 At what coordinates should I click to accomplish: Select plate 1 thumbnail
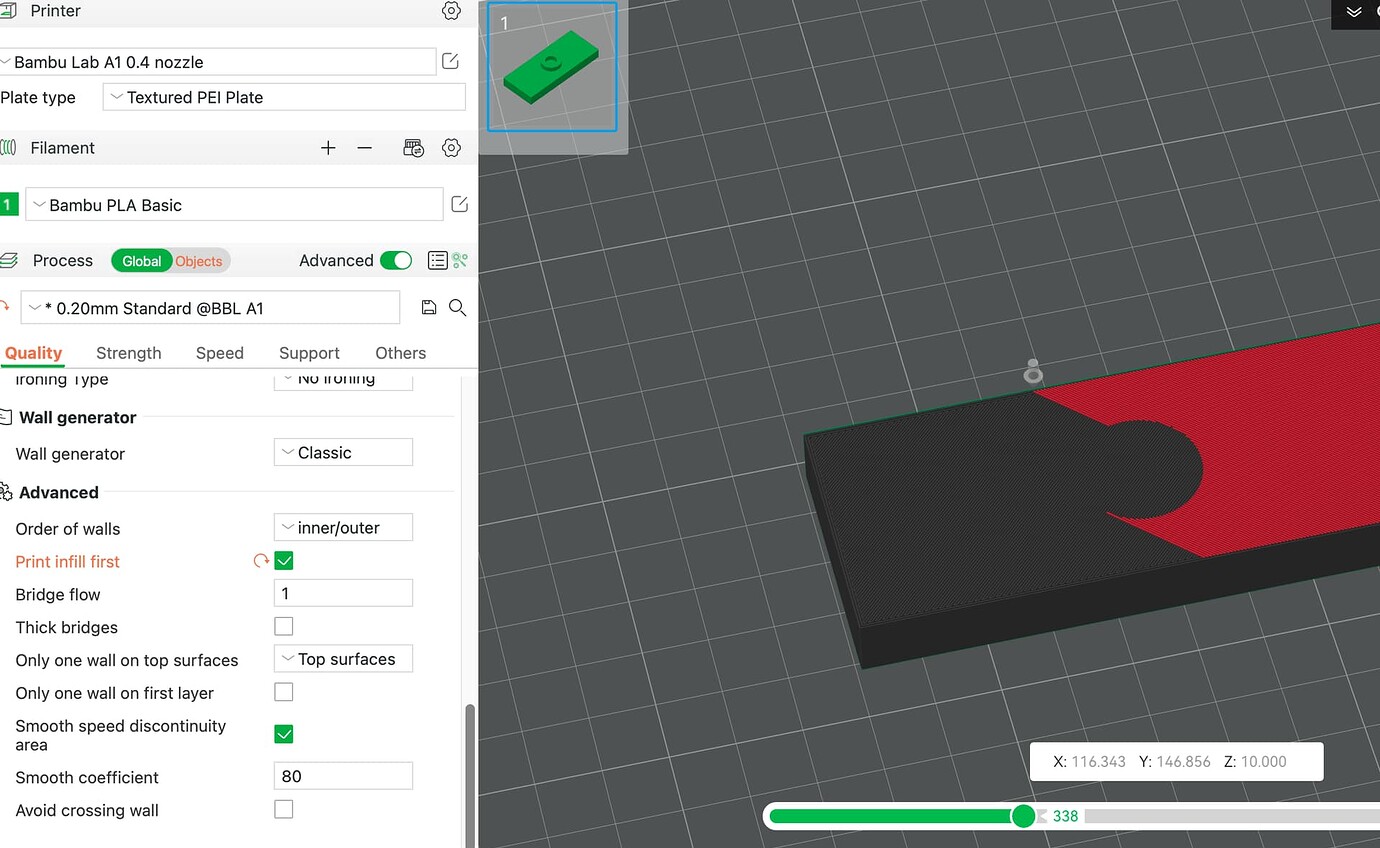tap(552, 67)
